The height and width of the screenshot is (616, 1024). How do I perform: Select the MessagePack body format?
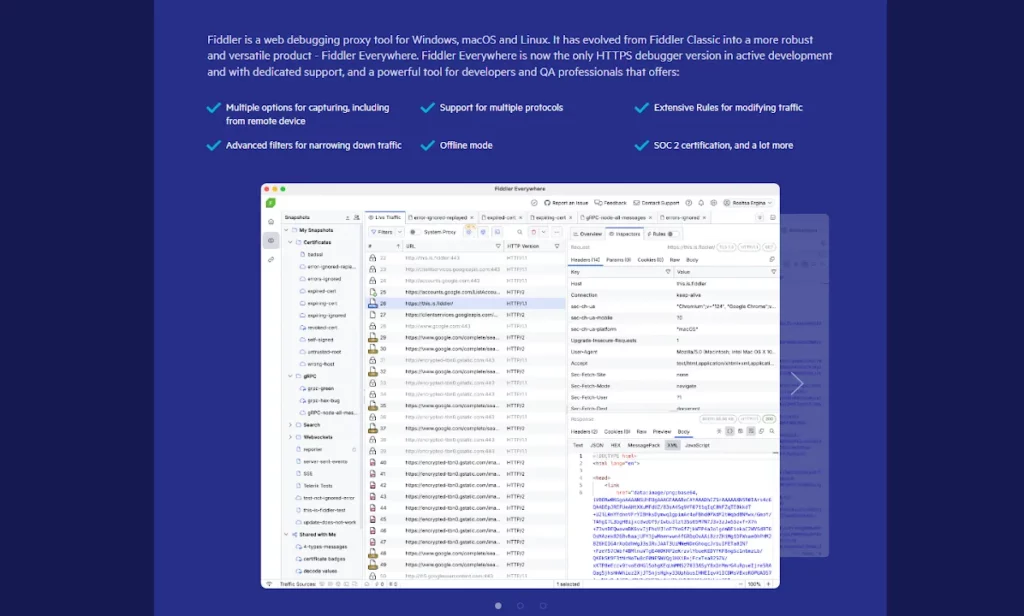pyautogui.click(x=643, y=446)
